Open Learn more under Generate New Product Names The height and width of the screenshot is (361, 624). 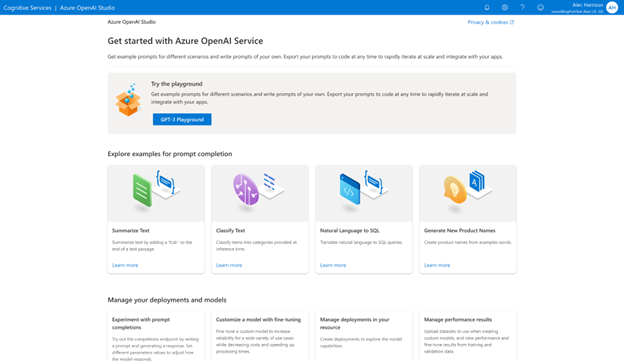coord(437,265)
